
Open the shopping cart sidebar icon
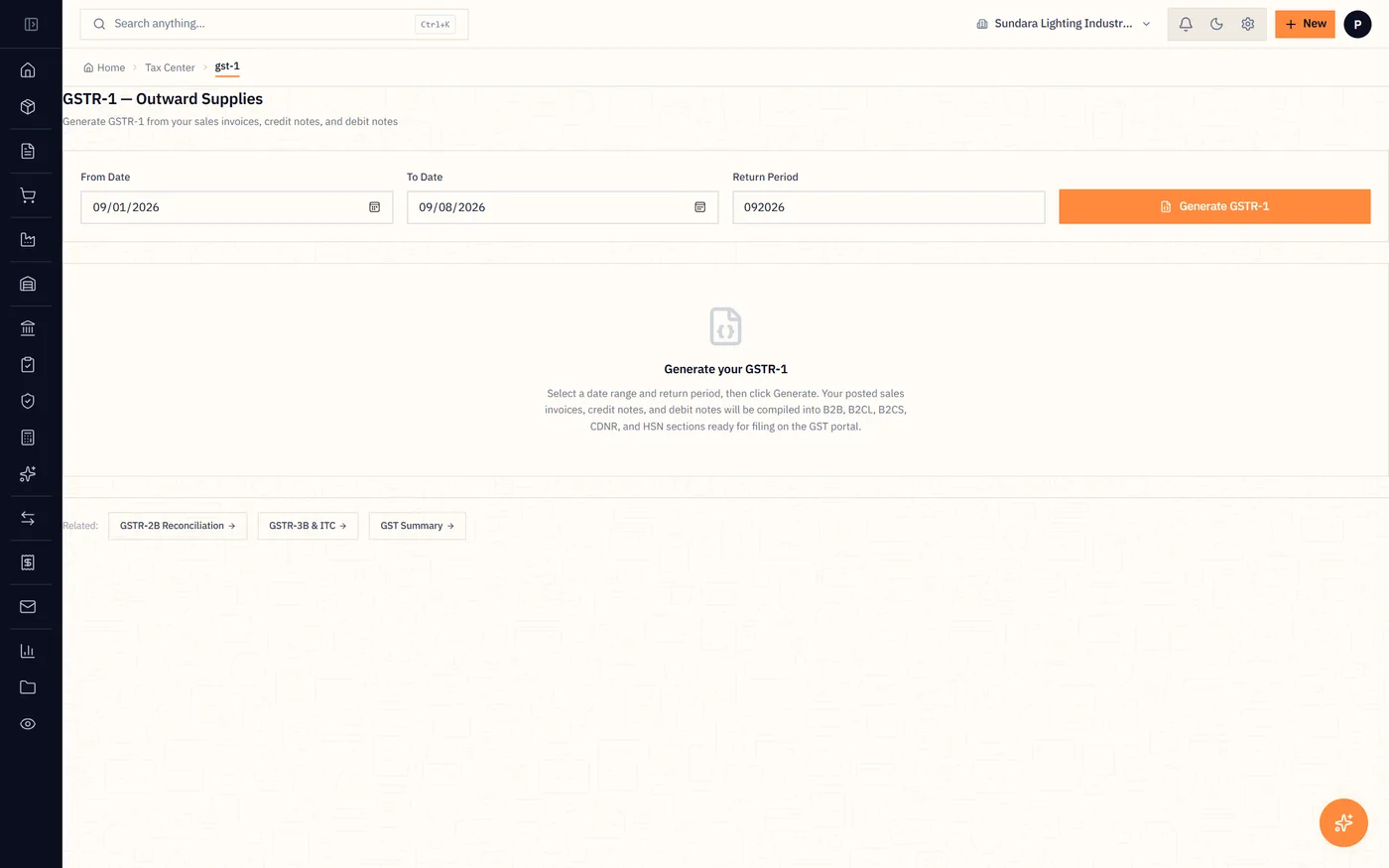[28, 195]
